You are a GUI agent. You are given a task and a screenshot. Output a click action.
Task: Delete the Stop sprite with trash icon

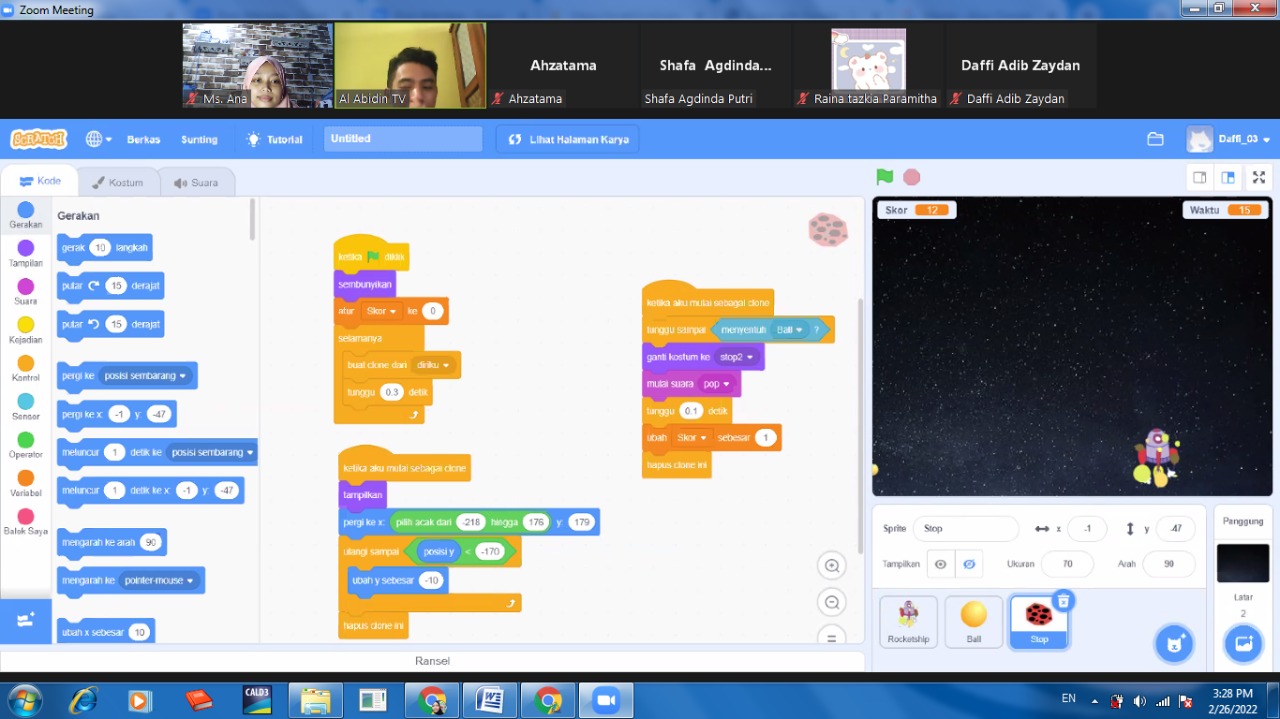[x=1063, y=600]
